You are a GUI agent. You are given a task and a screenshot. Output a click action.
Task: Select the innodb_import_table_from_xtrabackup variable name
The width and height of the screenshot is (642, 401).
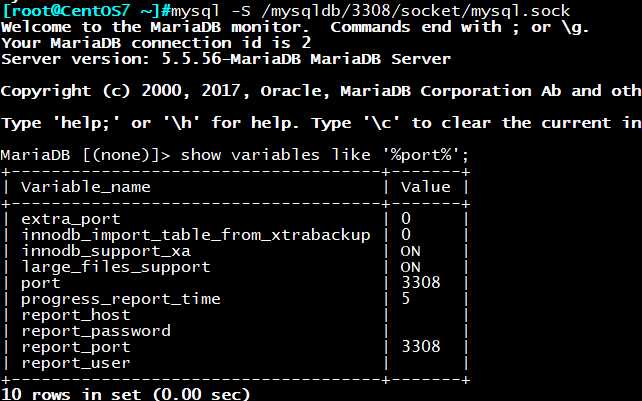coord(196,235)
